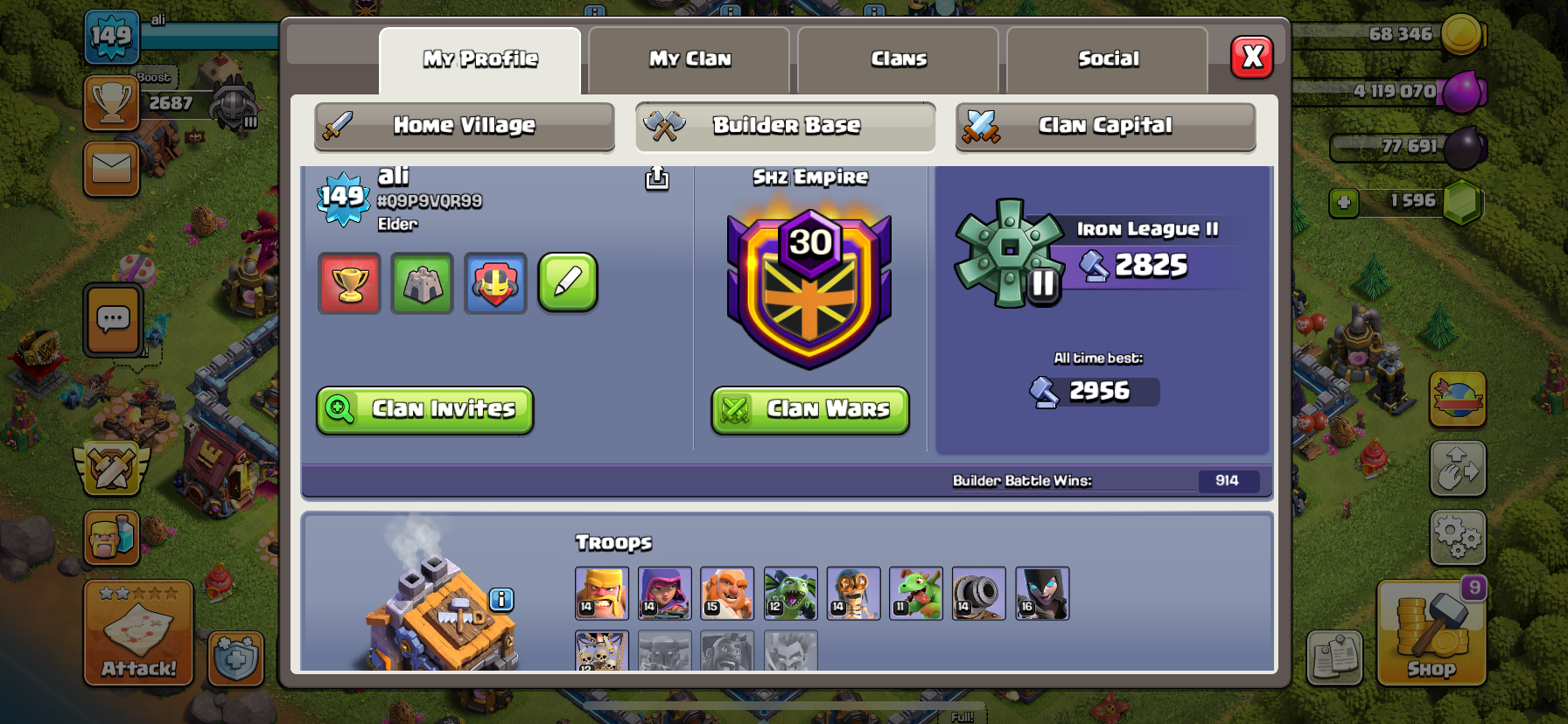Image resolution: width=1568 pixels, height=724 pixels.
Task: Select the Builder Base profile view
Action: (x=786, y=126)
